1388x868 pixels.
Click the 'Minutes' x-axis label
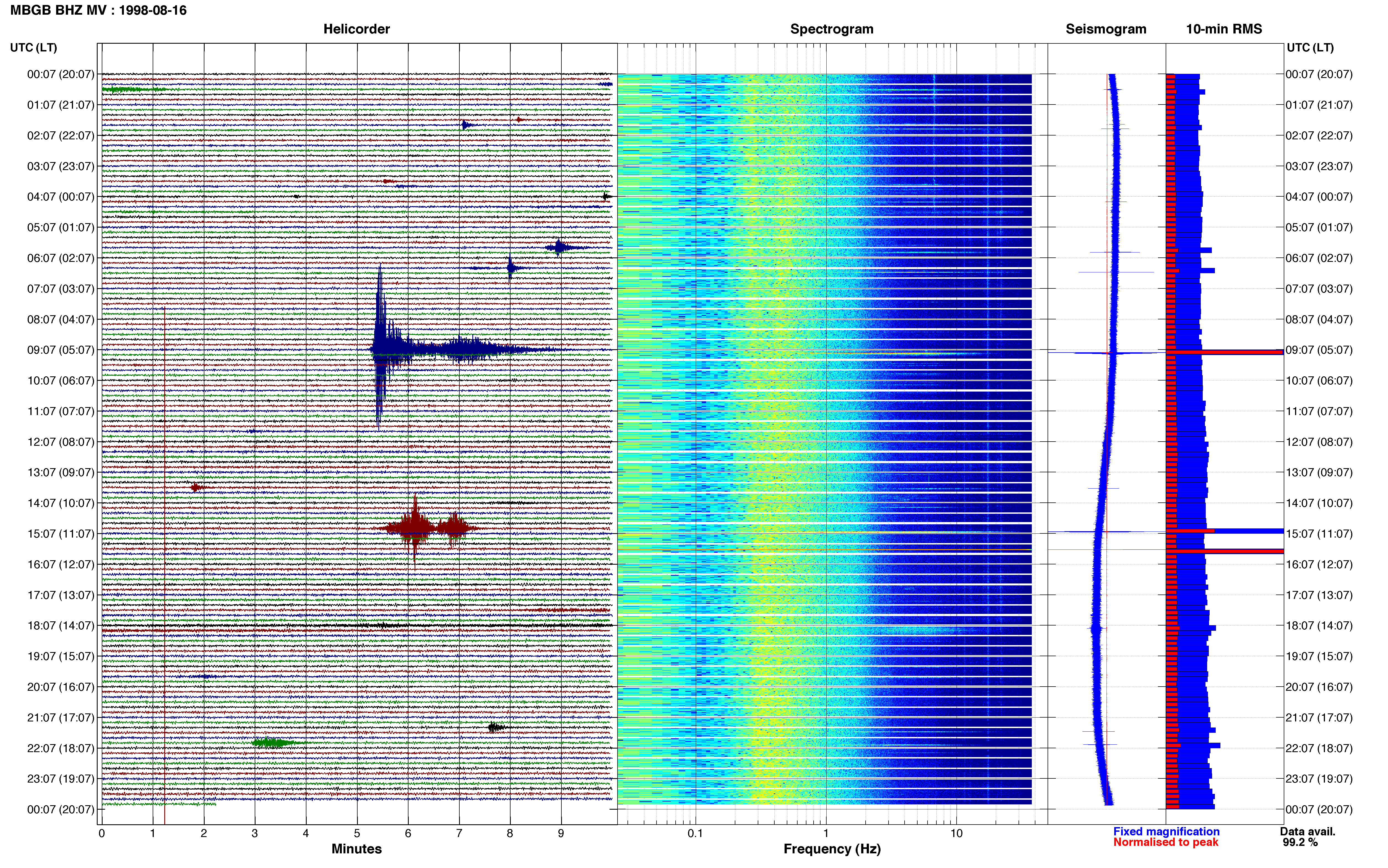[x=356, y=849]
